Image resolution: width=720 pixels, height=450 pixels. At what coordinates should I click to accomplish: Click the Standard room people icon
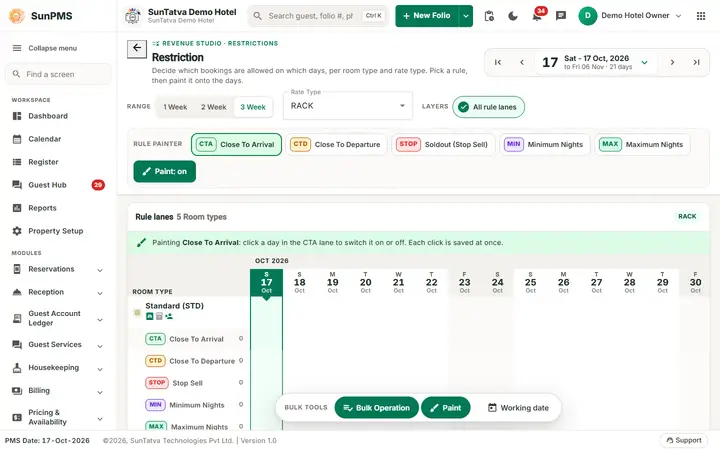[x=169, y=316]
